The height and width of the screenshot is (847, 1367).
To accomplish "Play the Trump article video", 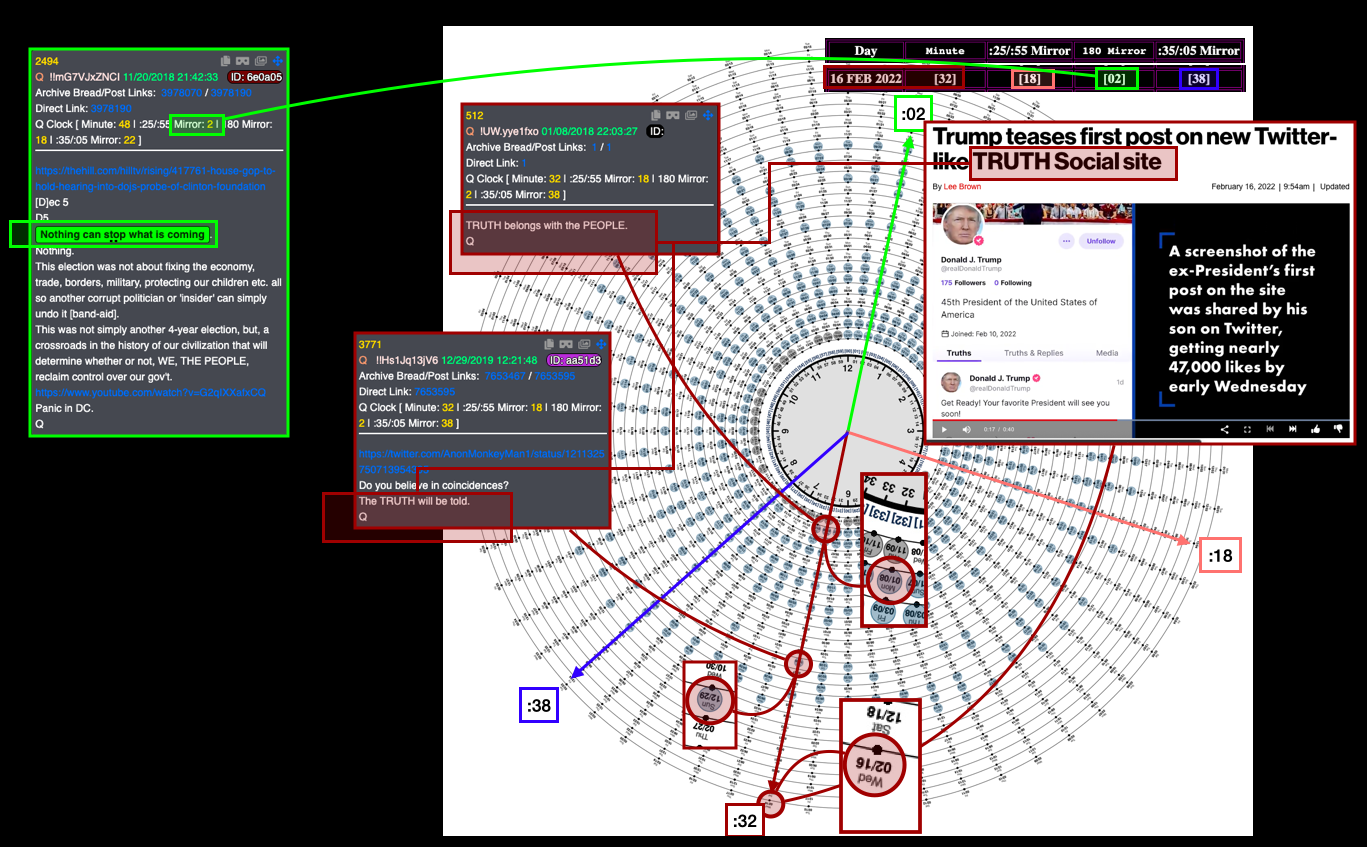I will 943,429.
